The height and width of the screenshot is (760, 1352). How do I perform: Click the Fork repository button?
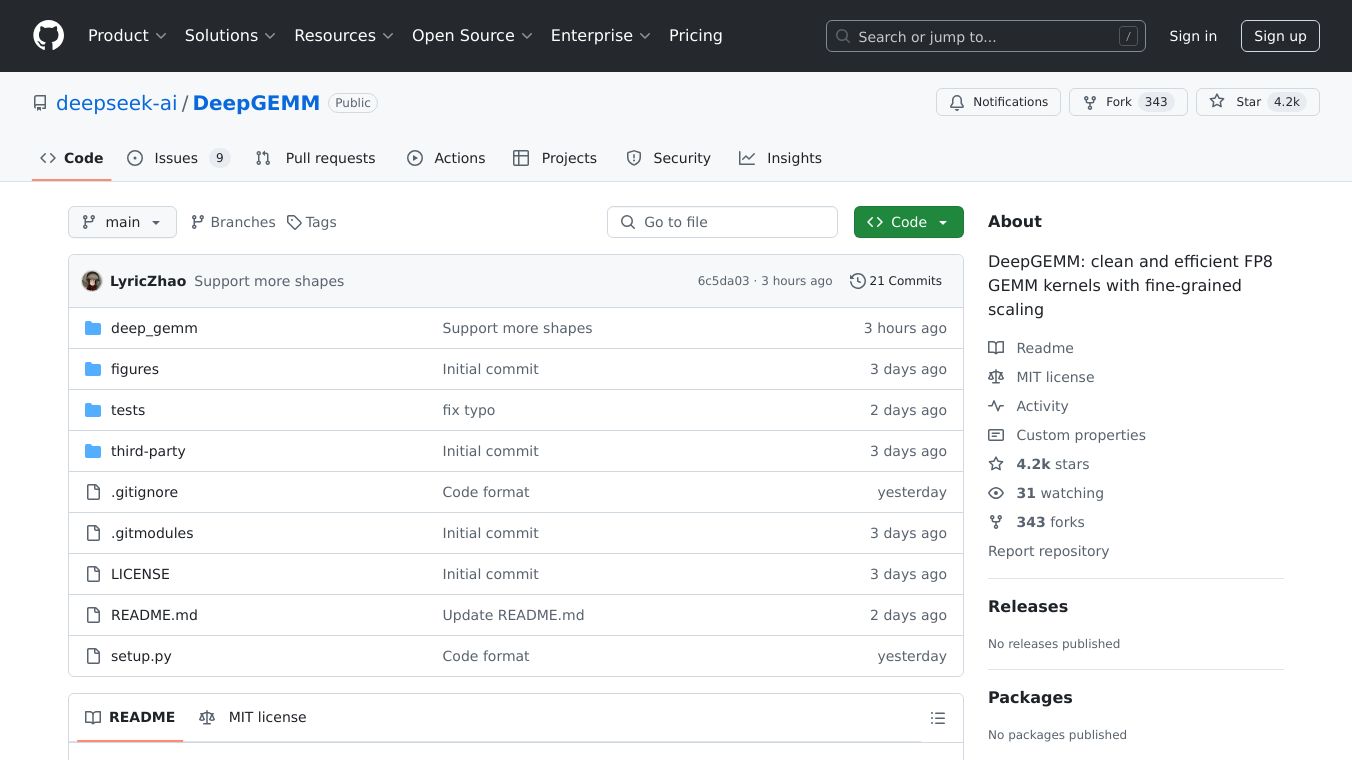[1108, 102]
